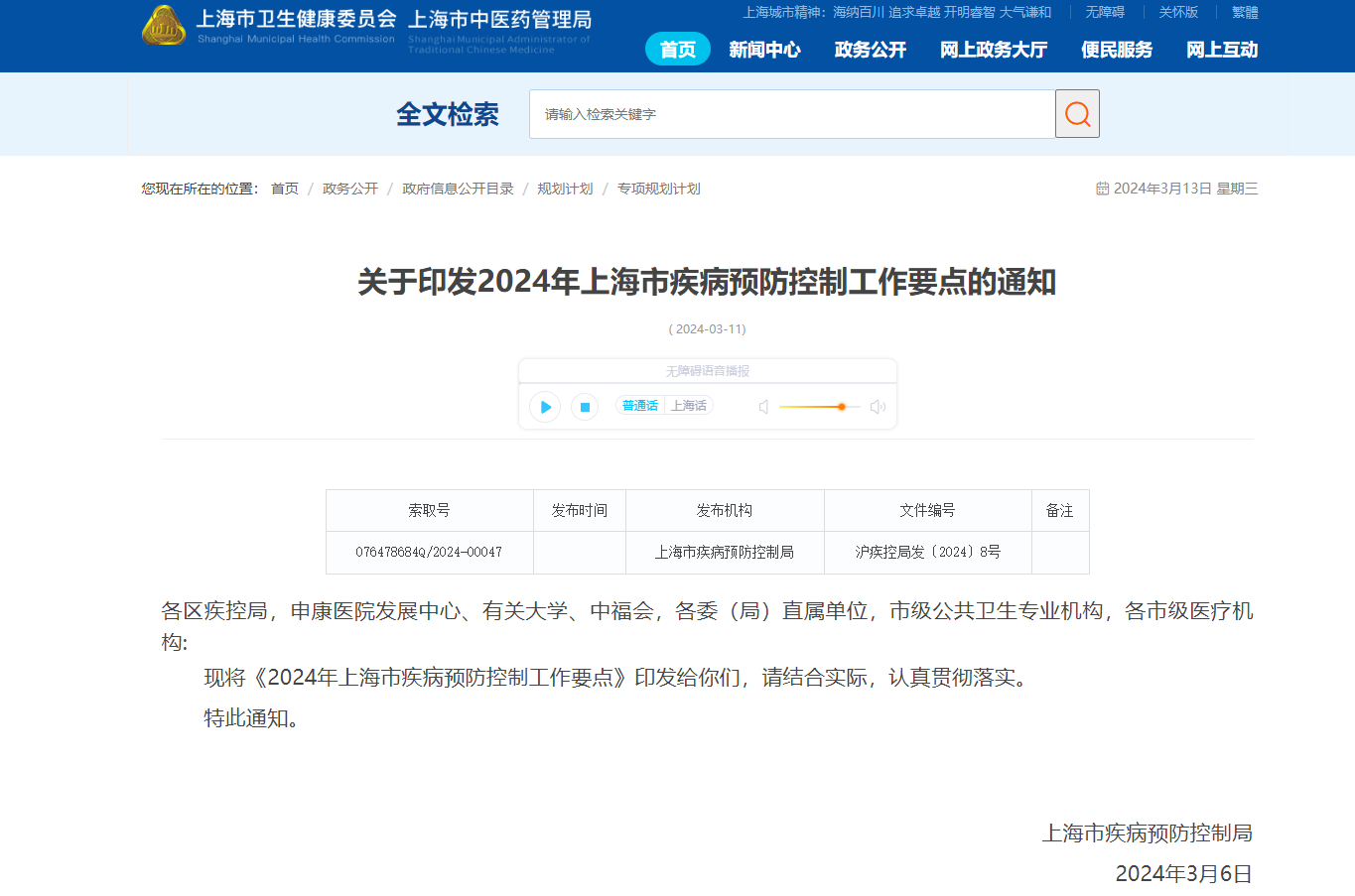Click the golden Health Commission logo
This screenshot has width=1355, height=896.
coord(164,26)
